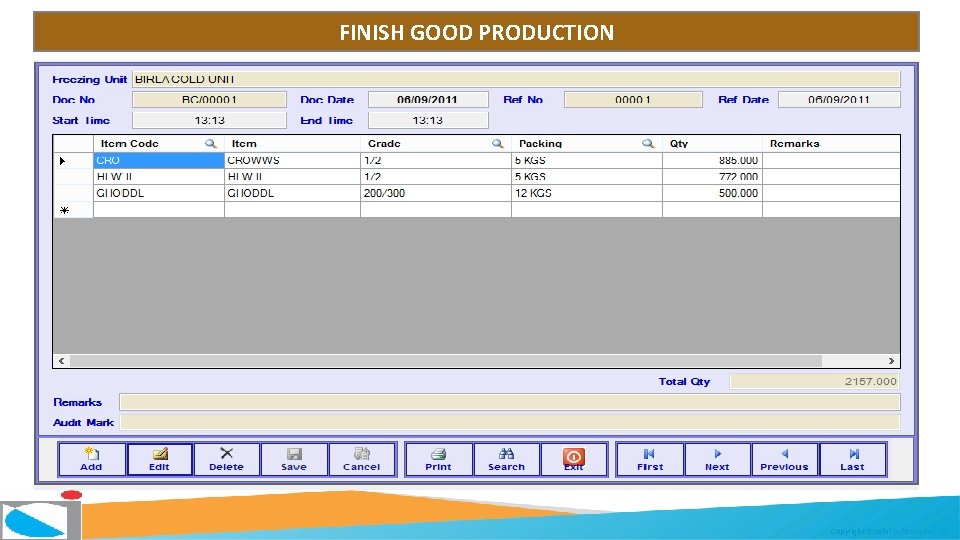Viewport: 960px width, 540px height.
Task: Click the Item column header
Action: (292, 143)
